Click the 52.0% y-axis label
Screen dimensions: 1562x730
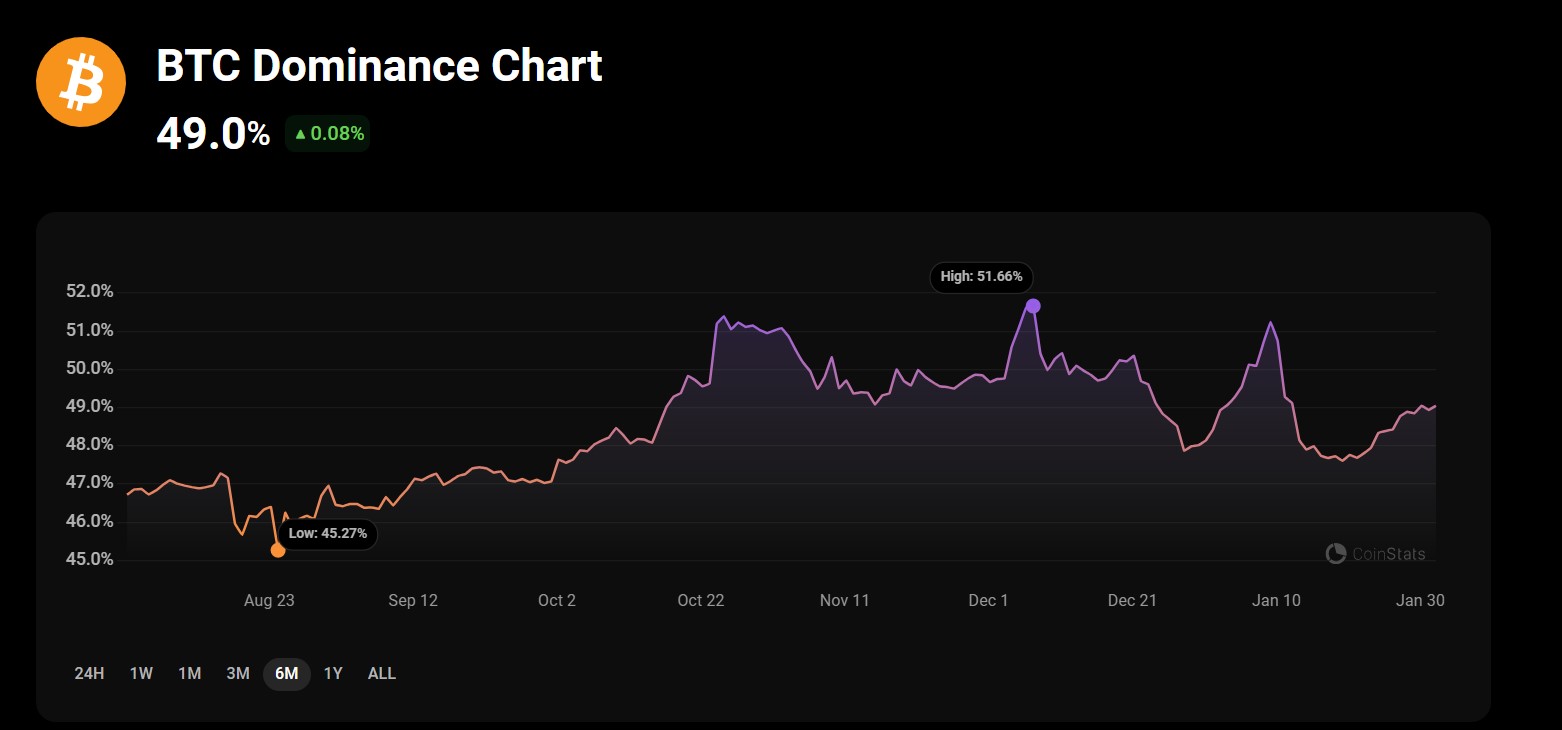tap(90, 292)
